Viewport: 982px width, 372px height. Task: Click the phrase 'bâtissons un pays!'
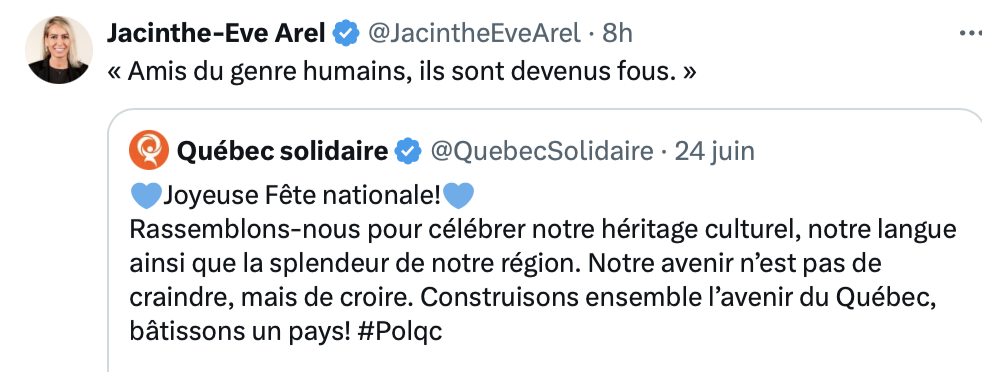[240, 331]
